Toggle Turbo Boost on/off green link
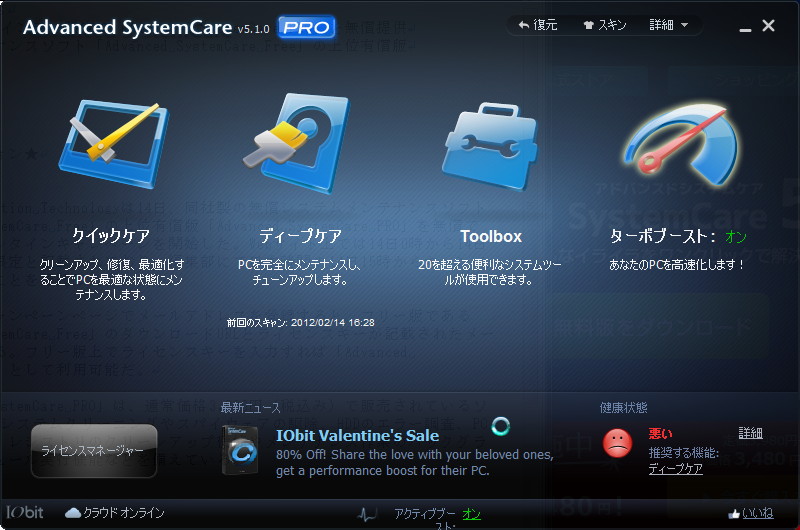The height and width of the screenshot is (530, 800). pyautogui.click(x=736, y=237)
